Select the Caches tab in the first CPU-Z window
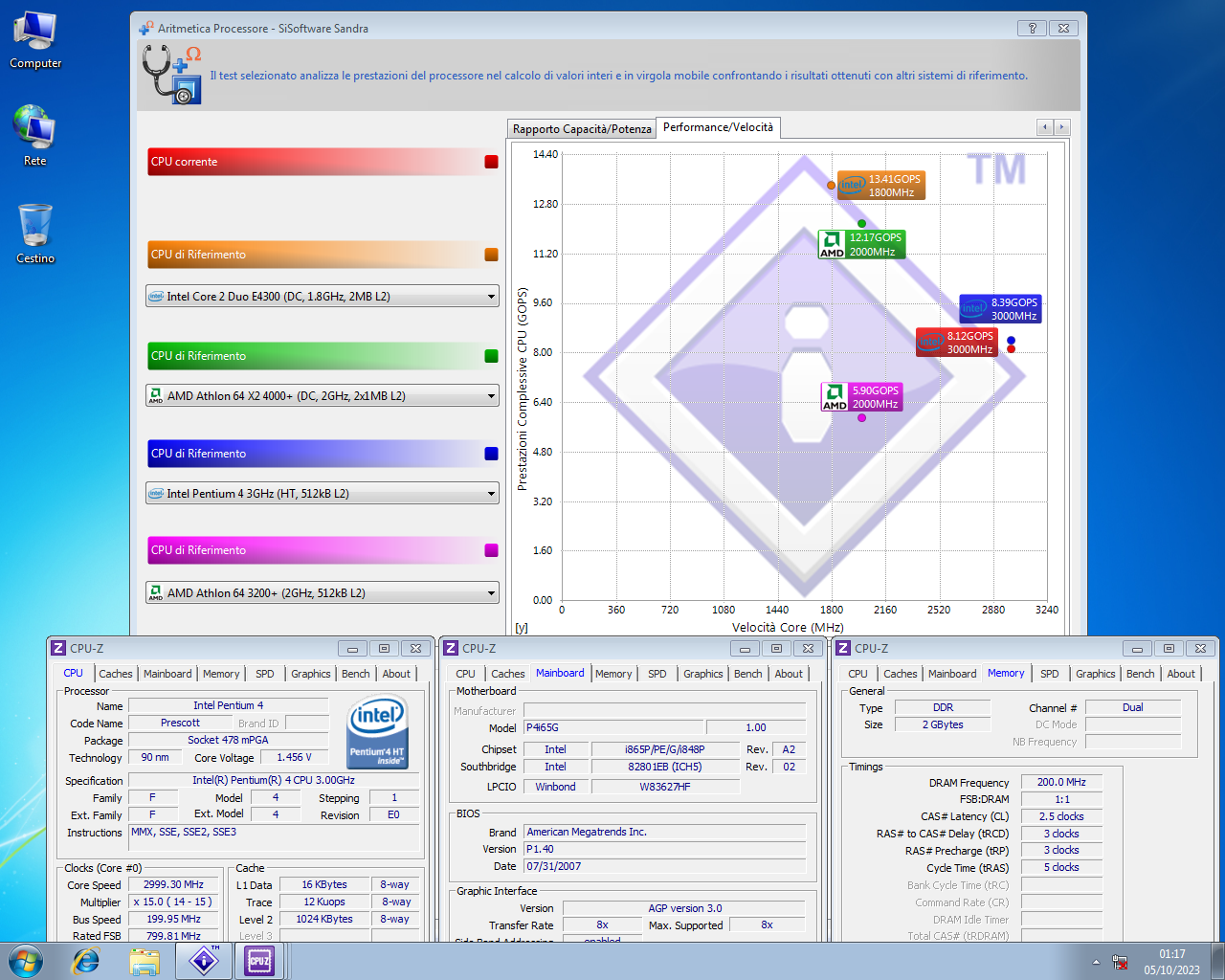The height and width of the screenshot is (980, 1225). coord(116,674)
